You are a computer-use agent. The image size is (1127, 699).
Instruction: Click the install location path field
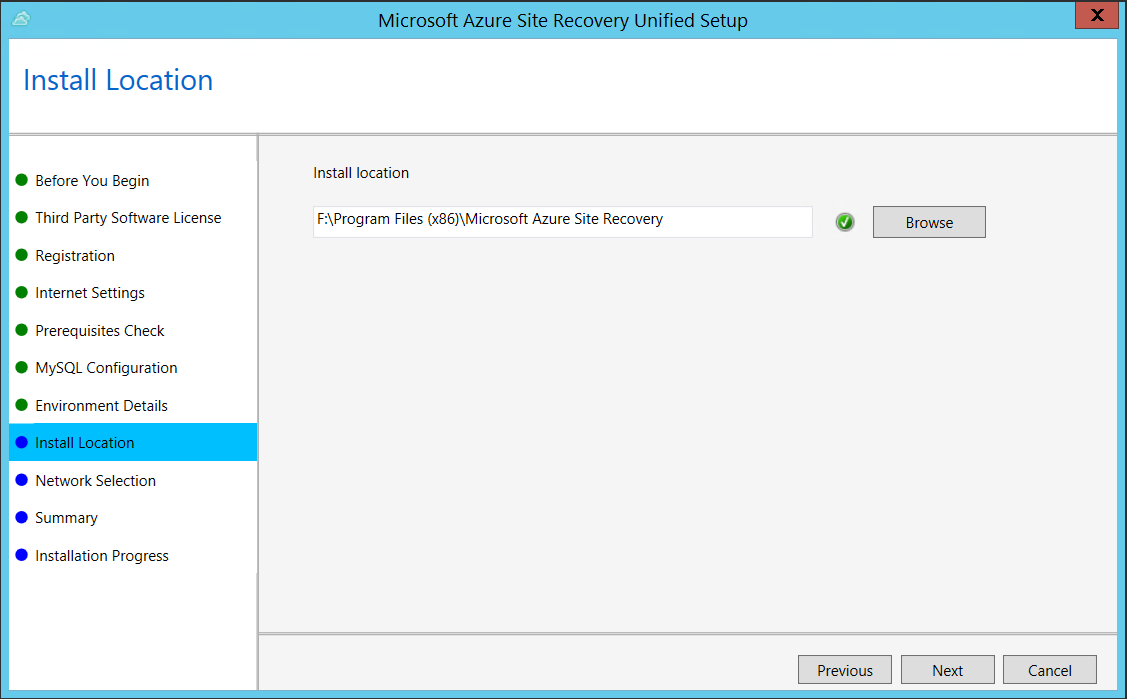563,221
